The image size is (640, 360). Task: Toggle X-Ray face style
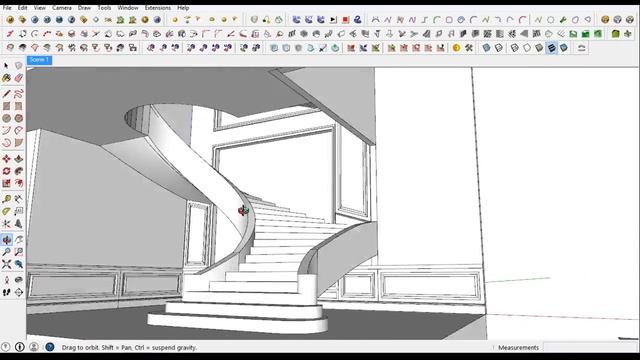point(486,48)
